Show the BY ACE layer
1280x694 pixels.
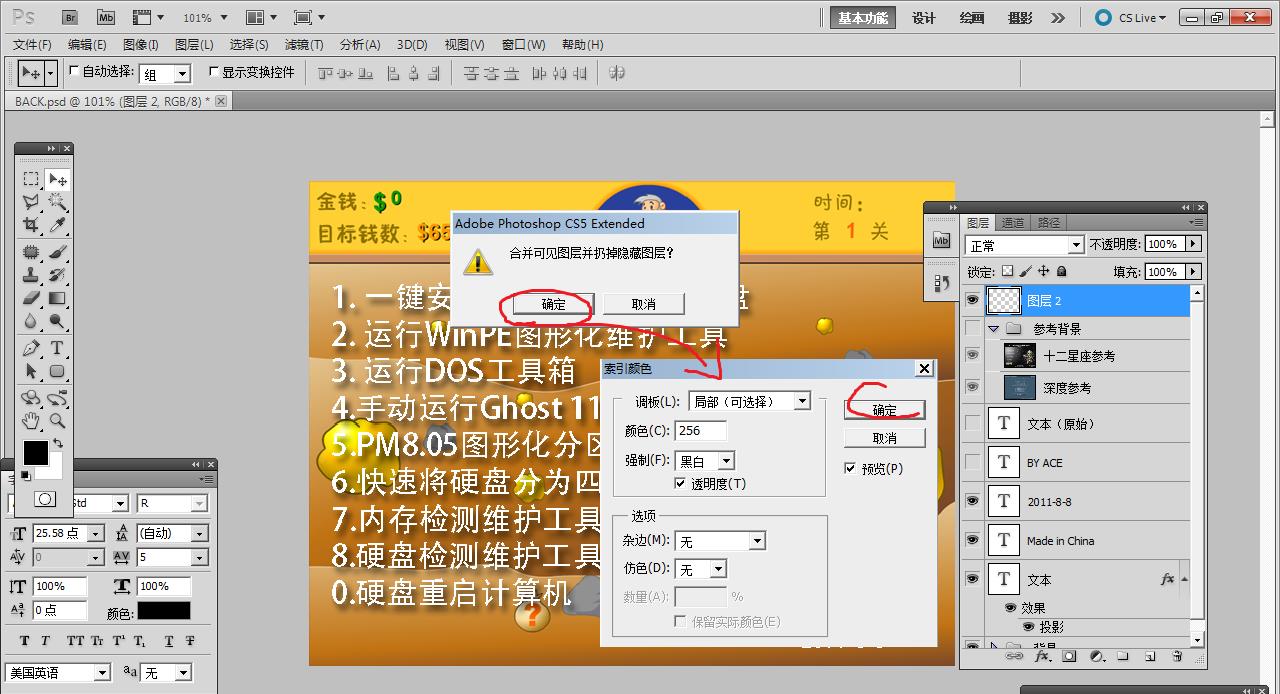tap(971, 462)
